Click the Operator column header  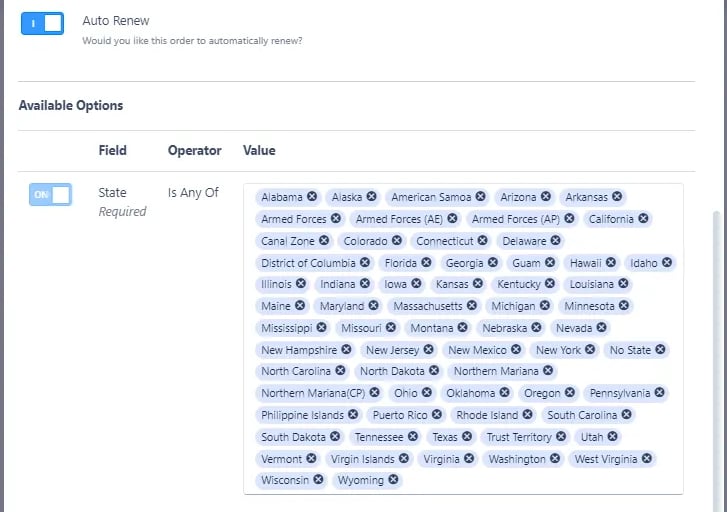(x=194, y=151)
